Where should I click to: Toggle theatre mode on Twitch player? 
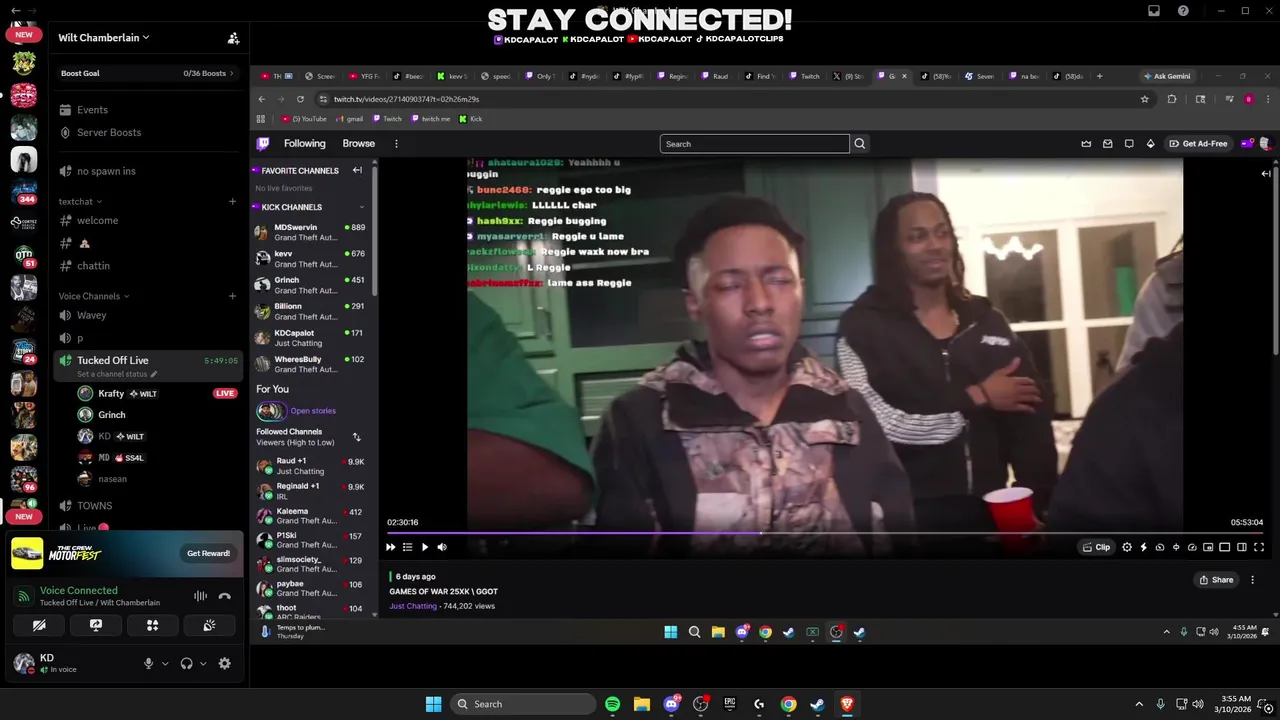click(x=1242, y=547)
